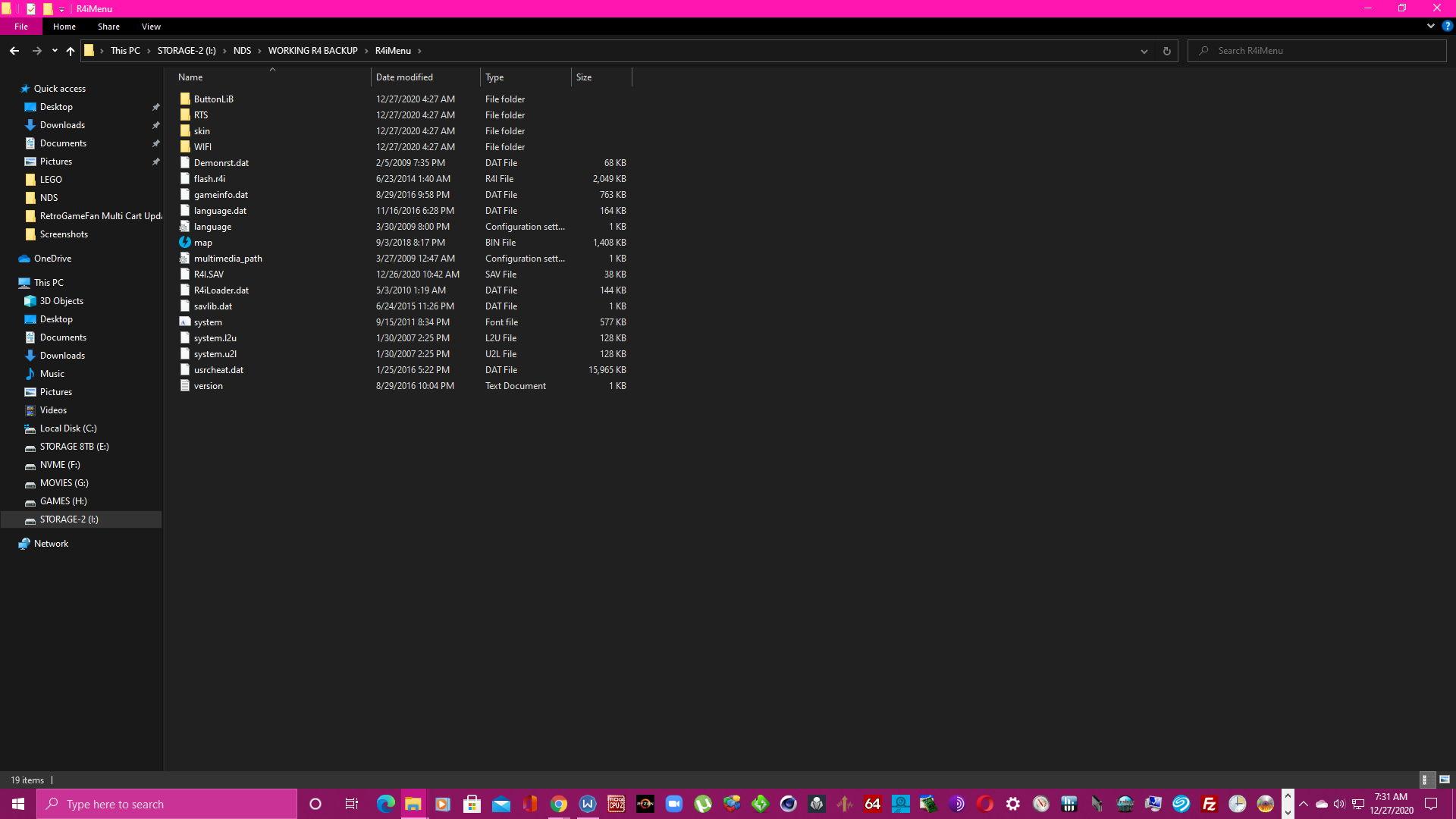This screenshot has height=819, width=1456.
Task: Refresh the R4iMenu folder view
Action: point(1166,51)
